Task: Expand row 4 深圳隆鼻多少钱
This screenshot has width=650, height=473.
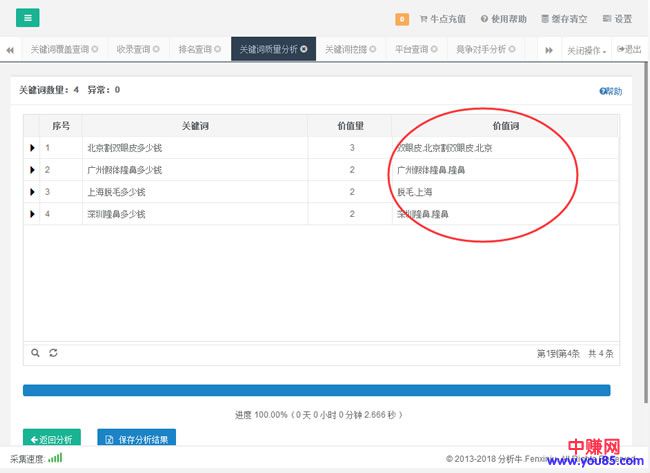Action: [x=32, y=214]
